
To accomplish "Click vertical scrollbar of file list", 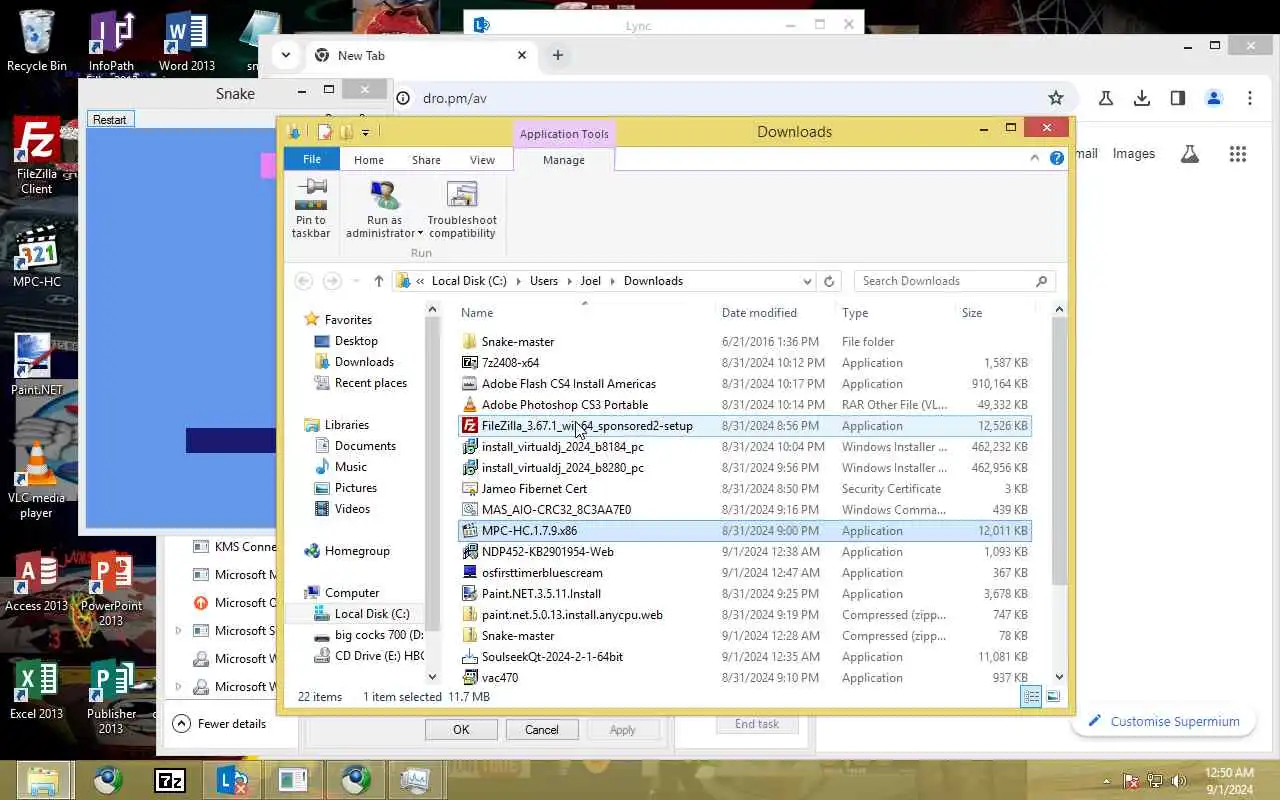I will [x=1059, y=450].
